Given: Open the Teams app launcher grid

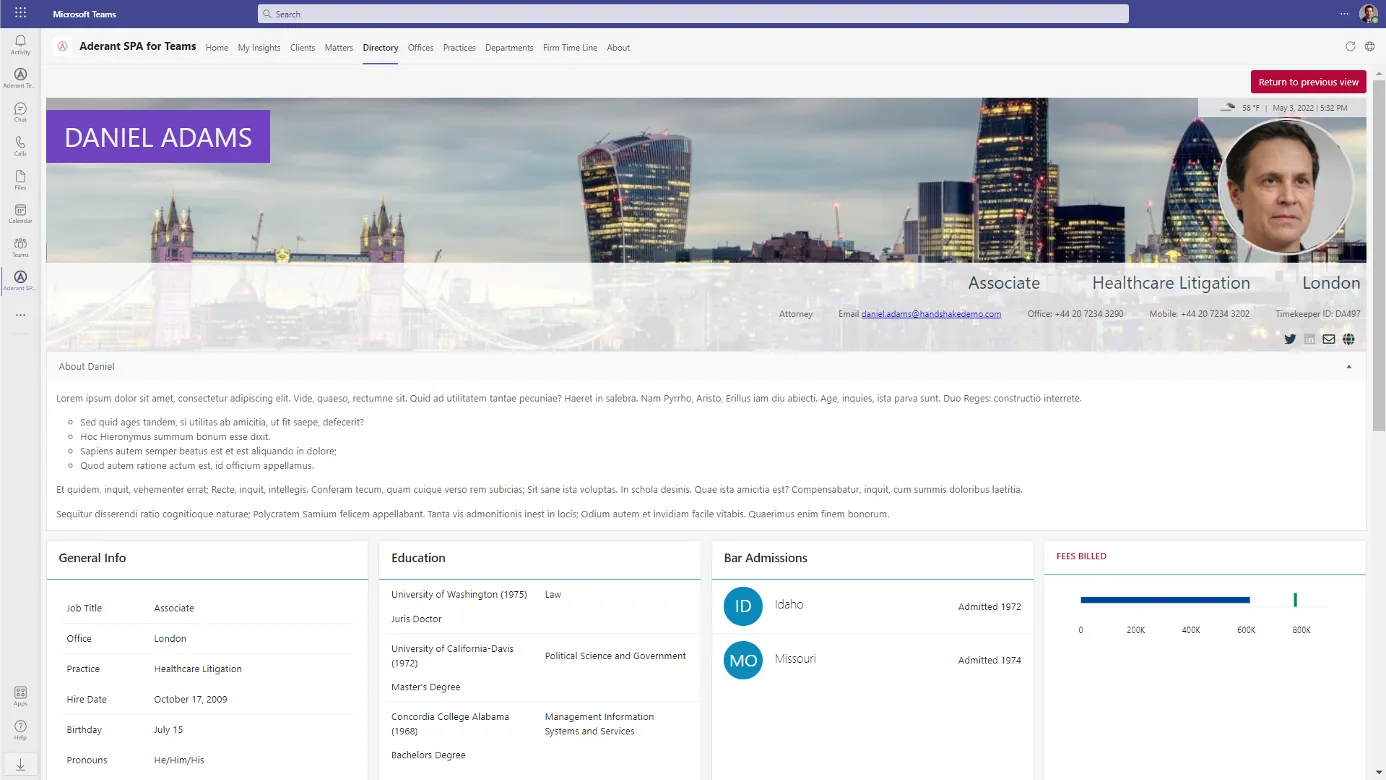Looking at the screenshot, I should pyautogui.click(x=20, y=13).
